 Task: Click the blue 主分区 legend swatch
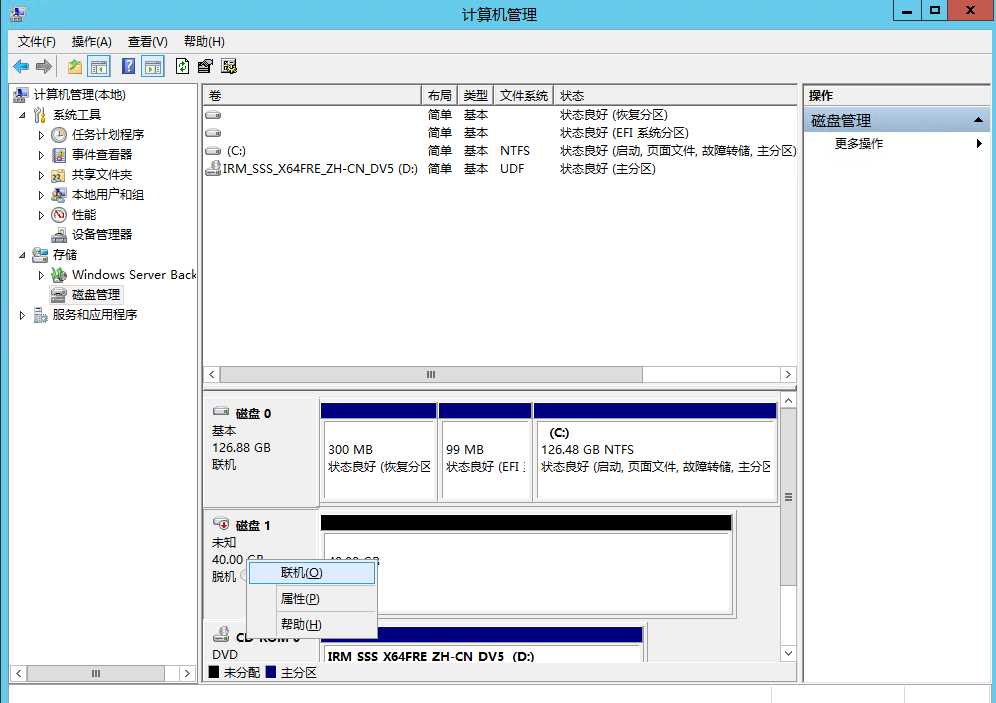(271, 672)
